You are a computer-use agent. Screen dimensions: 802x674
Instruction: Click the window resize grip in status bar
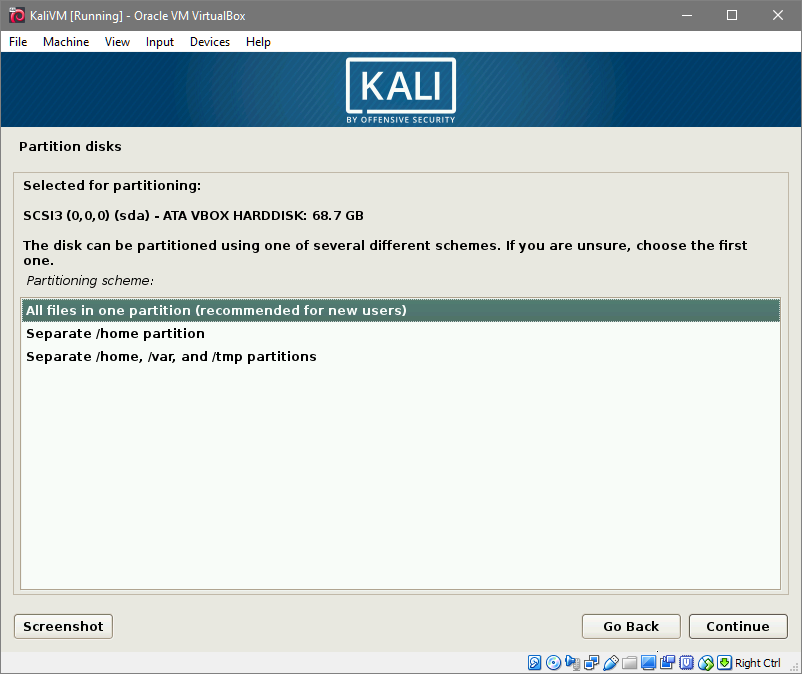tap(794, 666)
